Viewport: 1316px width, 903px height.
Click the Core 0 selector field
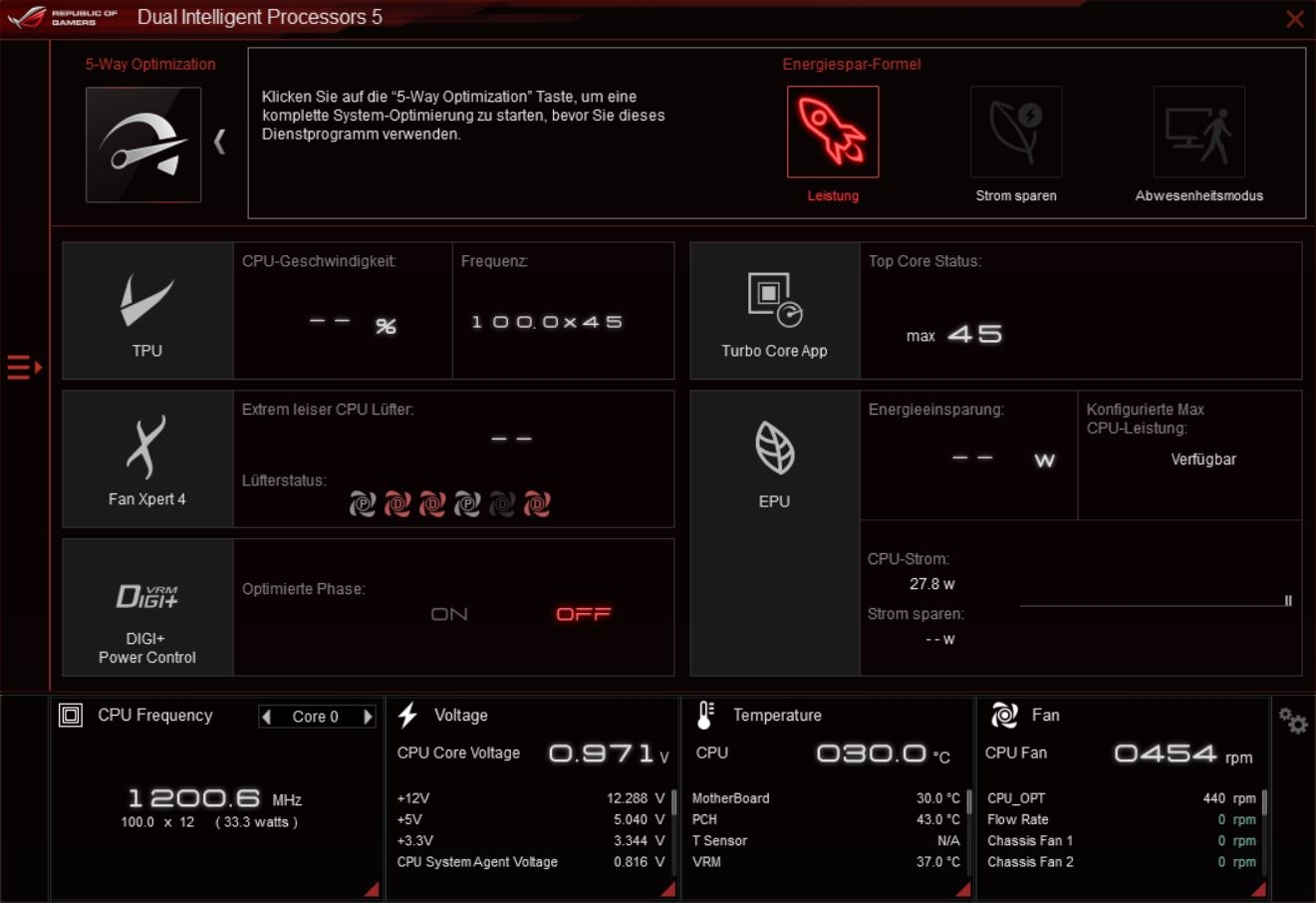point(316,717)
